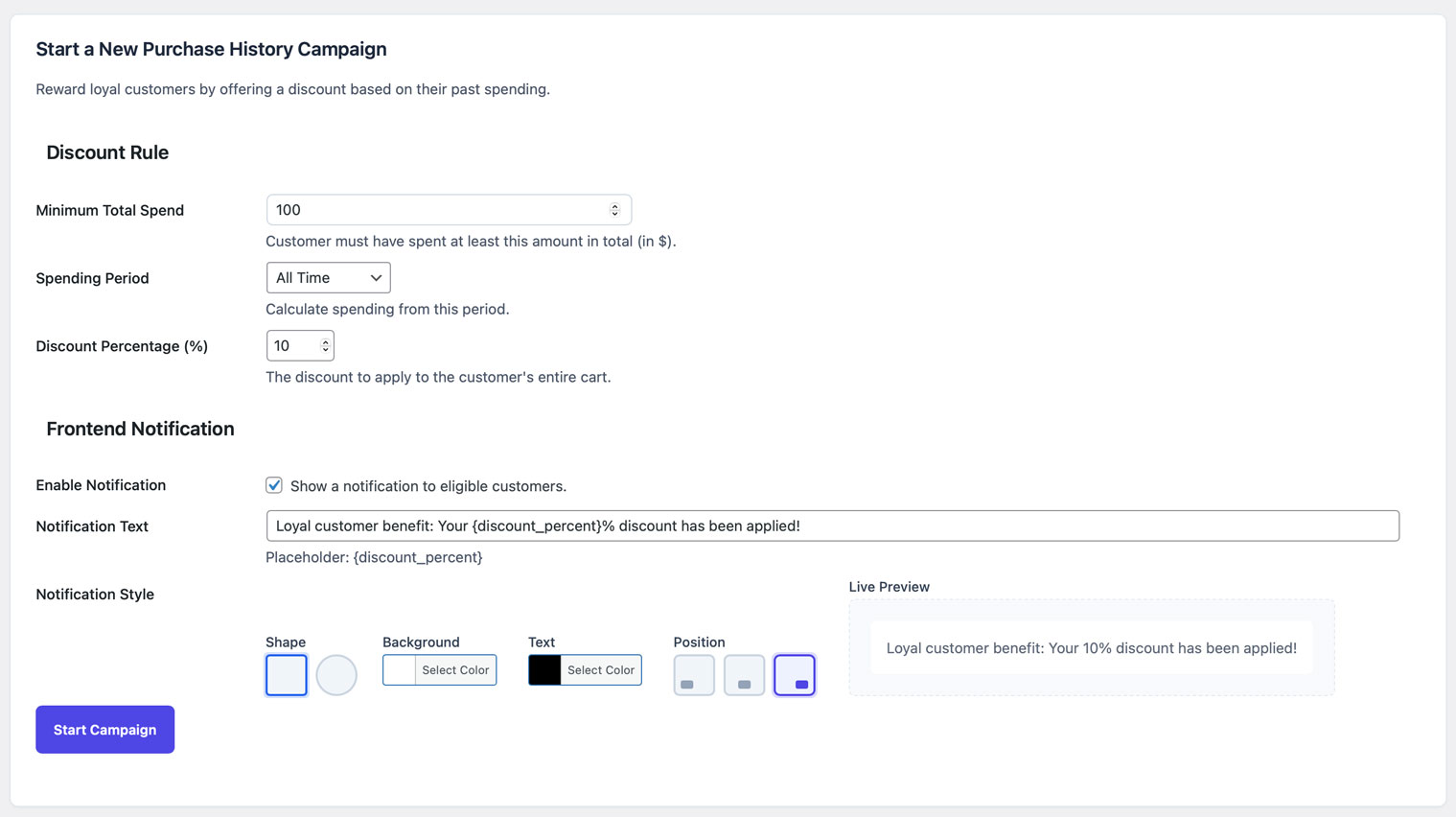Decrease Minimum Total Spend with down arrow

click(x=615, y=214)
